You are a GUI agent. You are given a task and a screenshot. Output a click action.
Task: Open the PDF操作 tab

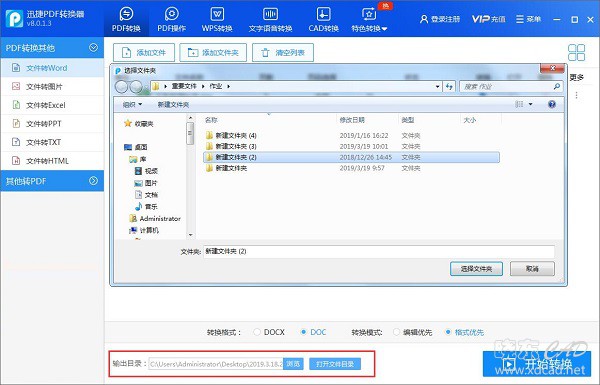[171, 19]
